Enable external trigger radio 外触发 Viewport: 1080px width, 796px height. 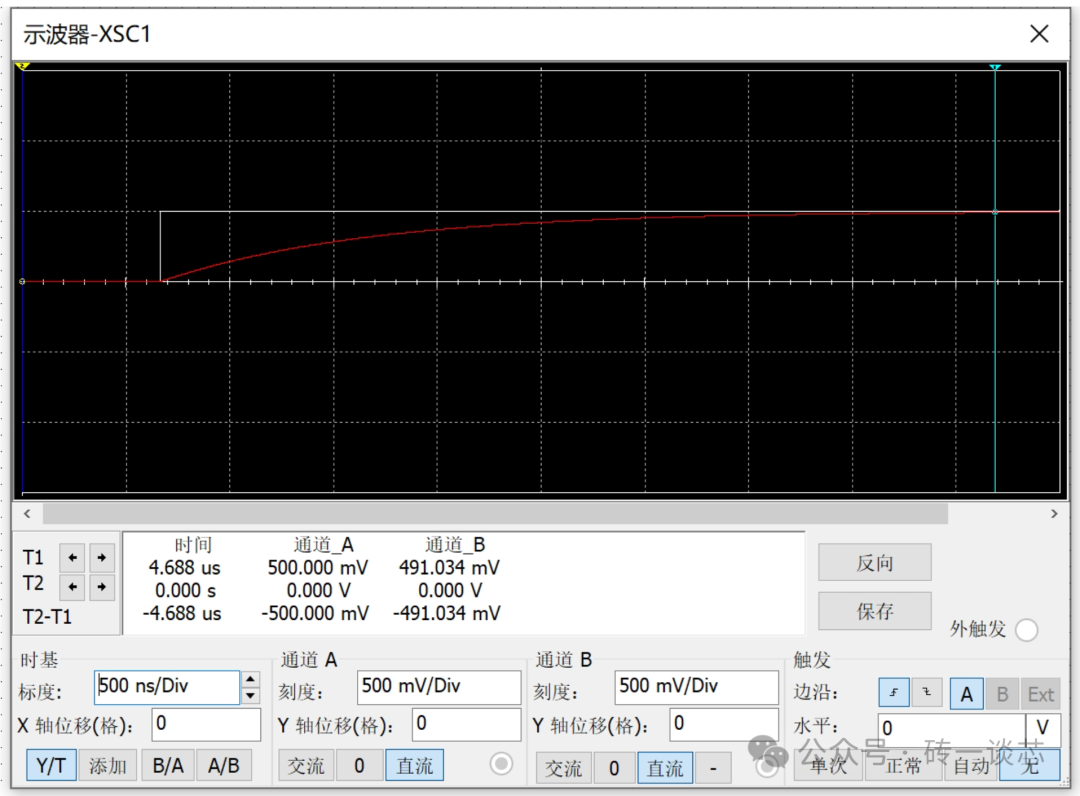coord(1026,630)
